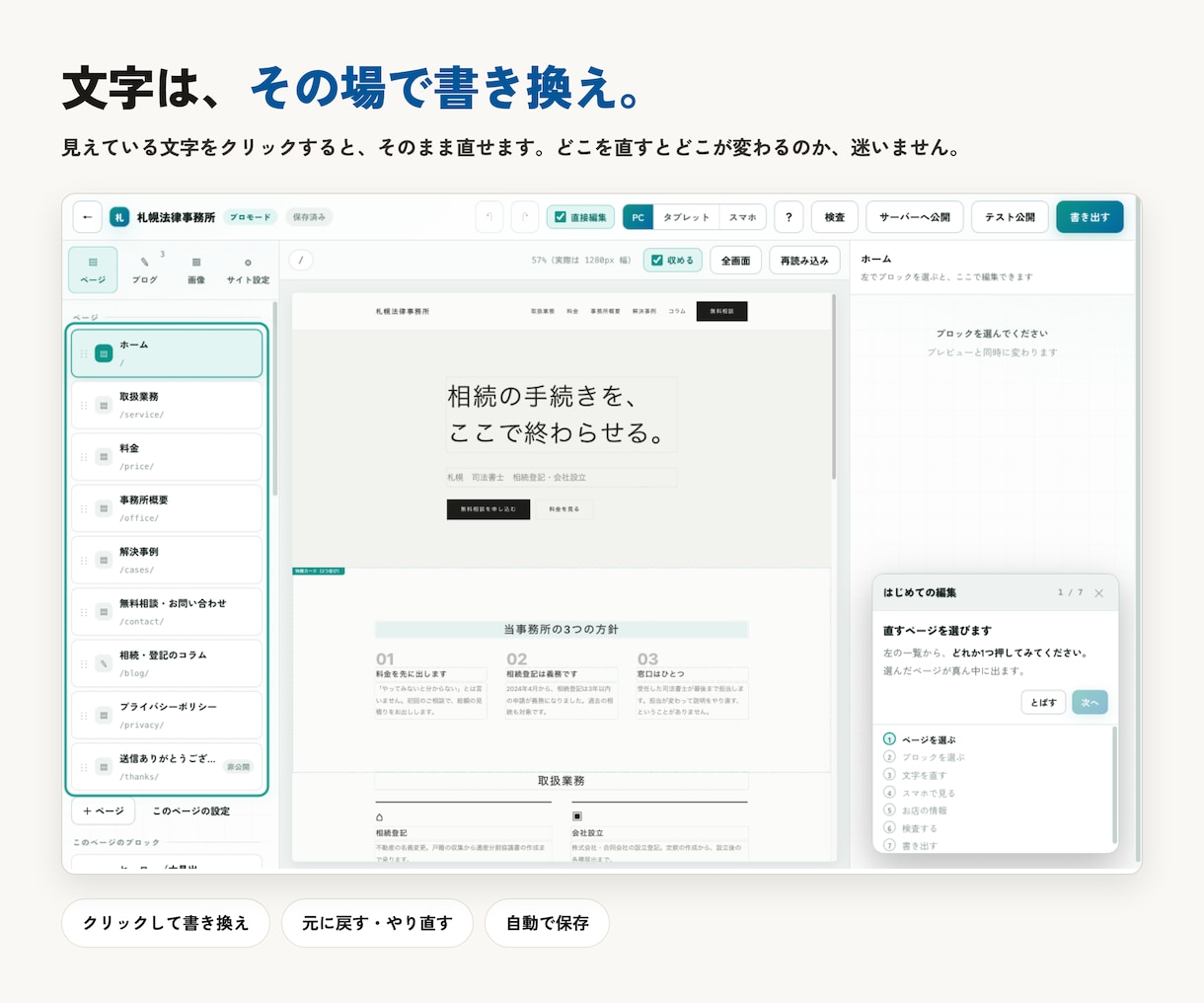Click the 保存済み status badge

pos(309,217)
